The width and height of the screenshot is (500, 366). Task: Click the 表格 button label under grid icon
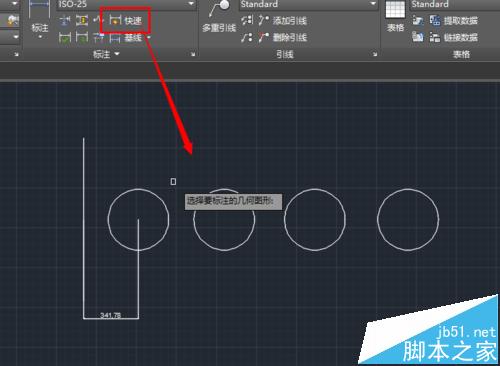pyautogui.click(x=395, y=28)
